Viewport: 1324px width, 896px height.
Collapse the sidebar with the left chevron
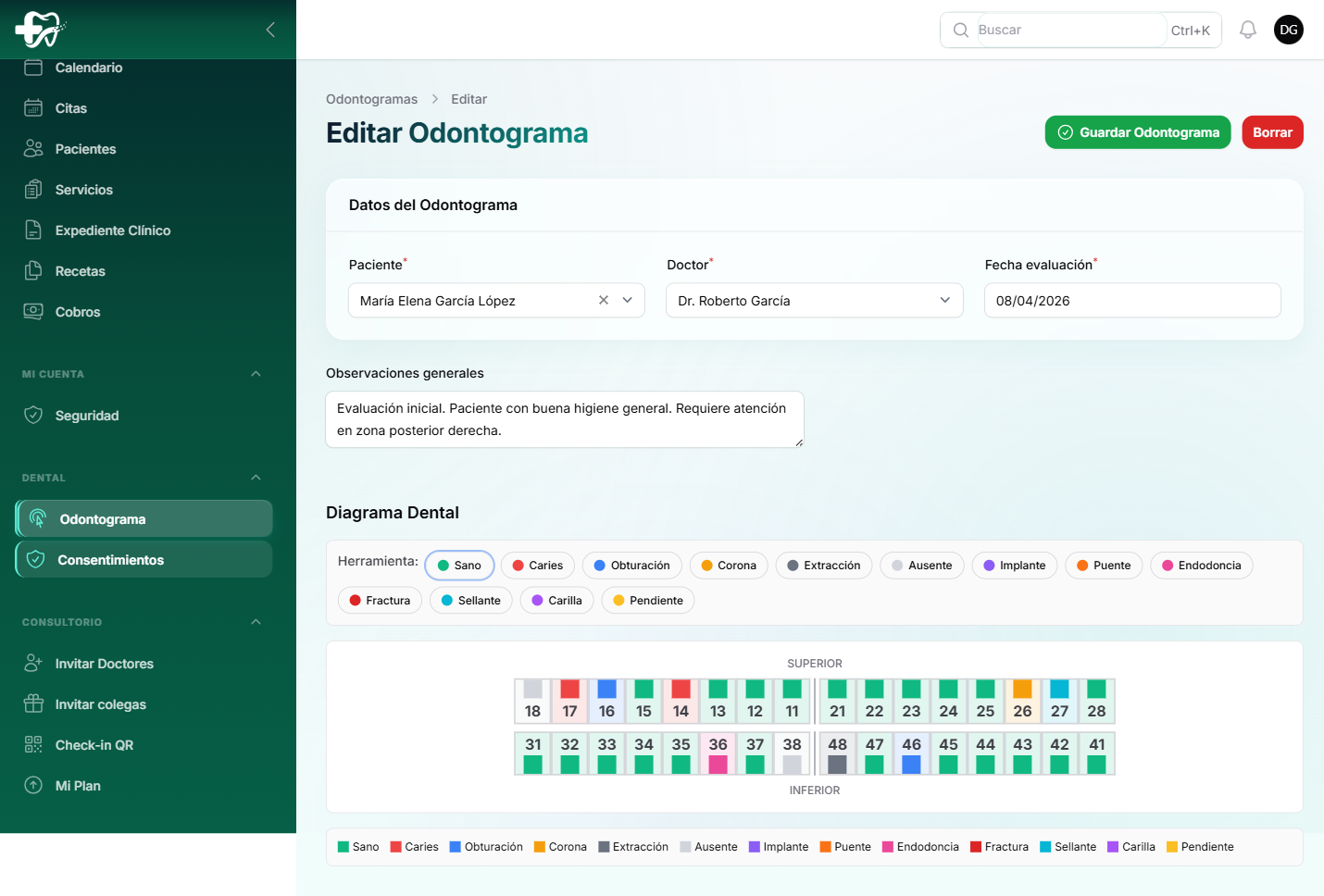(270, 30)
